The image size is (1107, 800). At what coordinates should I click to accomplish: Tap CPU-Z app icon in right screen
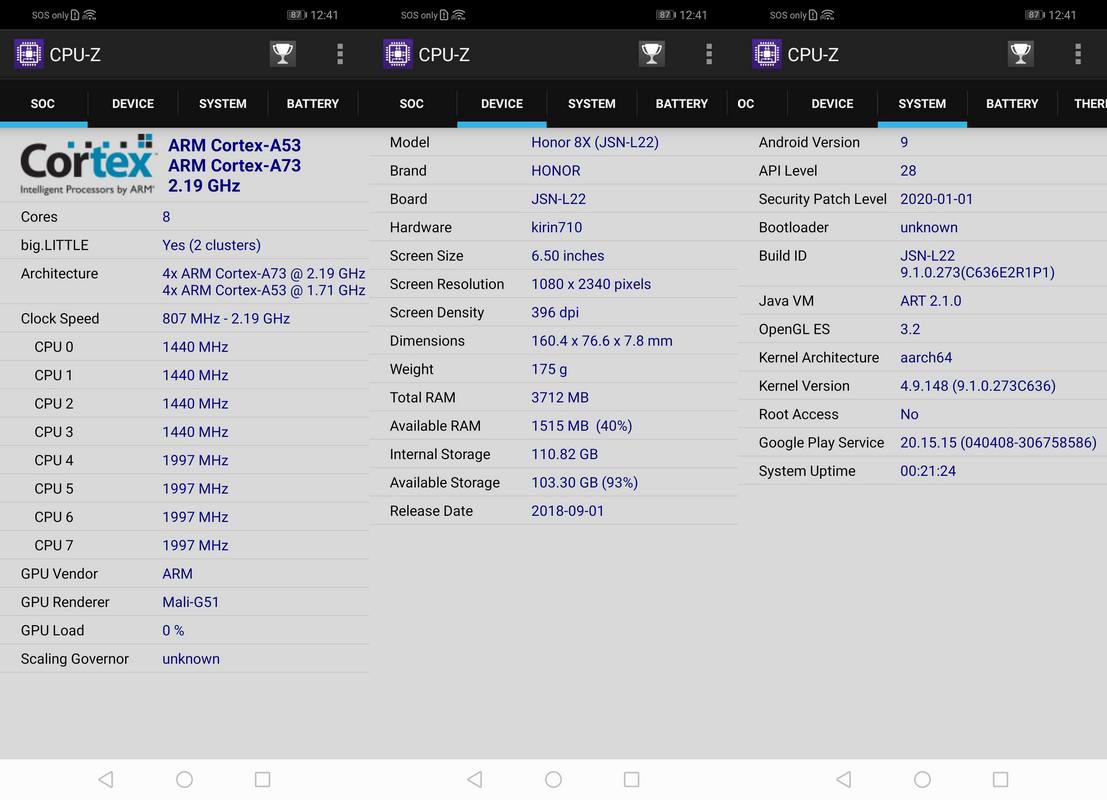click(767, 54)
